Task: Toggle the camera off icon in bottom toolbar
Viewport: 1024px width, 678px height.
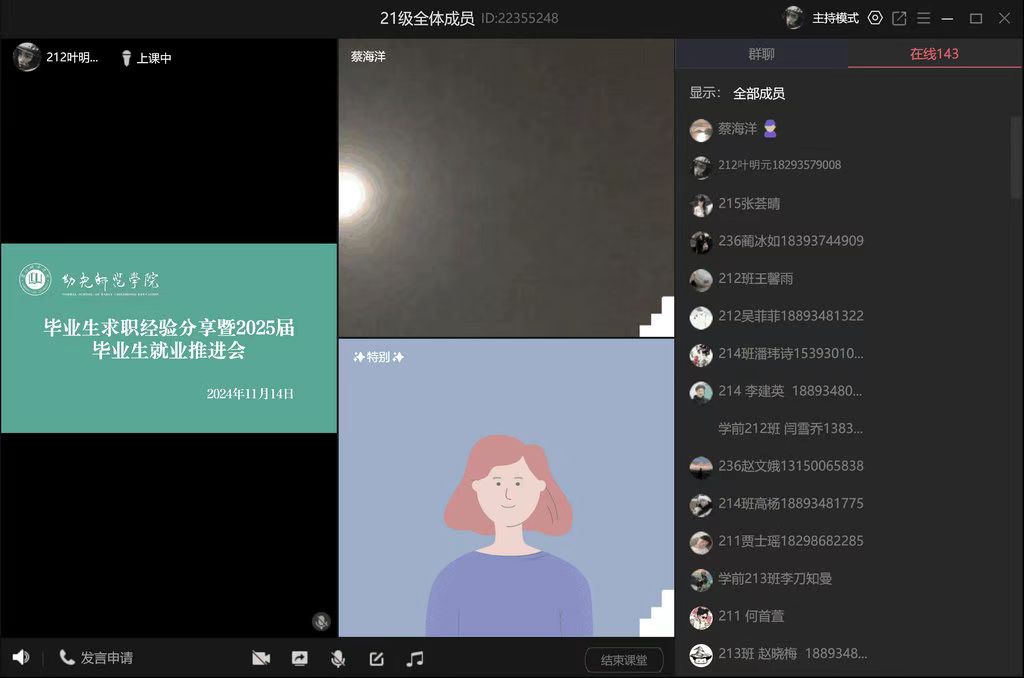Action: click(x=261, y=658)
